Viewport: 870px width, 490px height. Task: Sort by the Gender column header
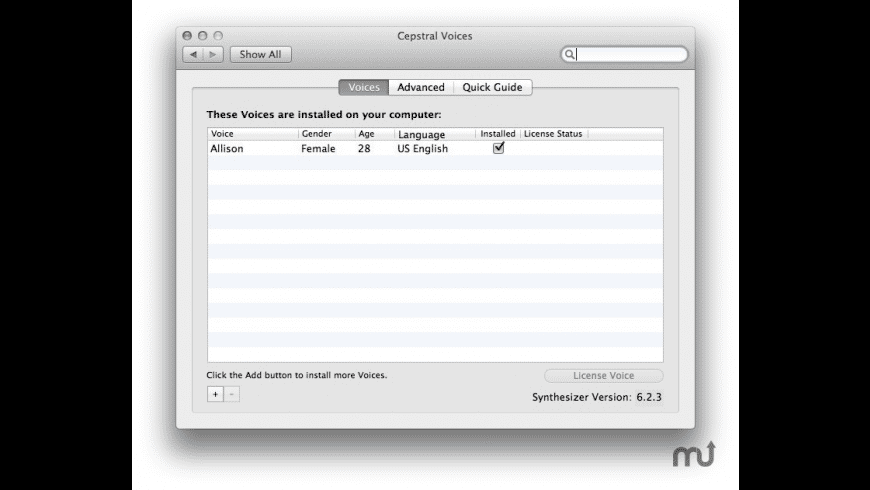(x=327, y=134)
